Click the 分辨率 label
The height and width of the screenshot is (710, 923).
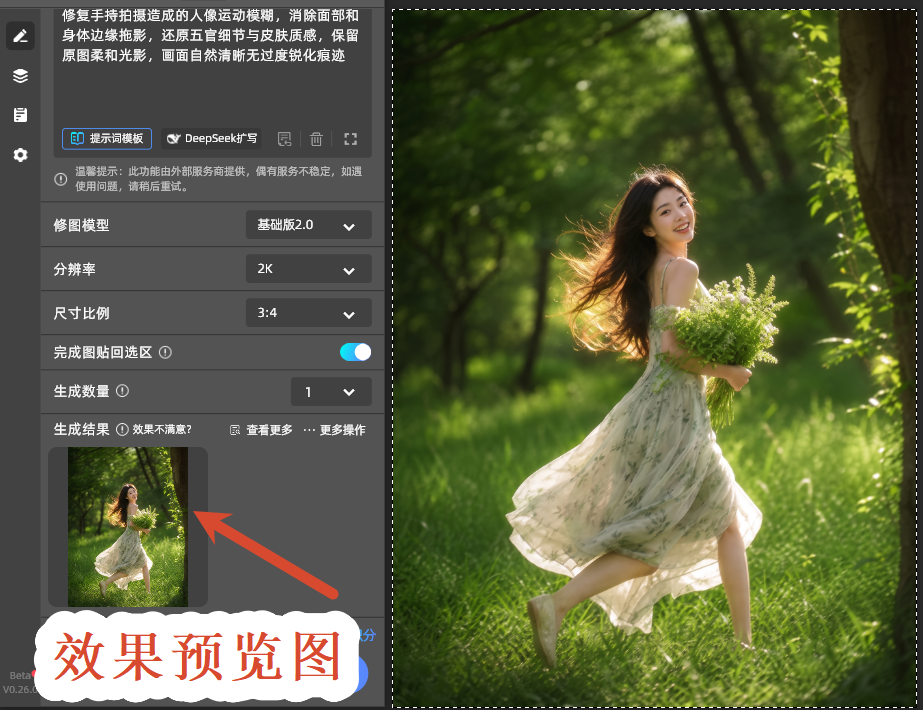74,269
